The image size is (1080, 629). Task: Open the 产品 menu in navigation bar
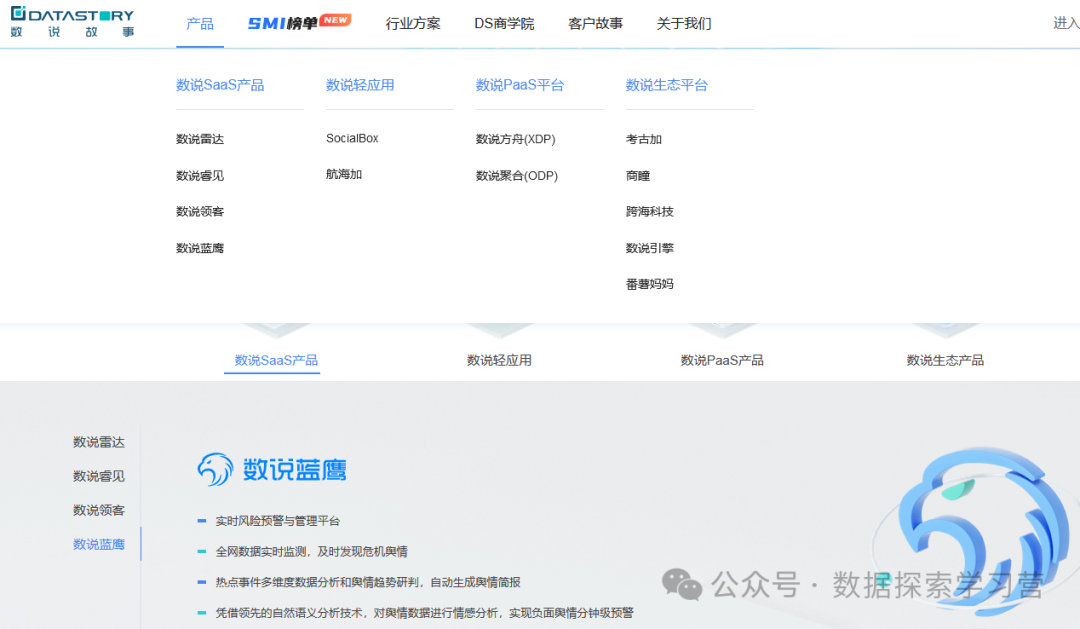[x=200, y=23]
